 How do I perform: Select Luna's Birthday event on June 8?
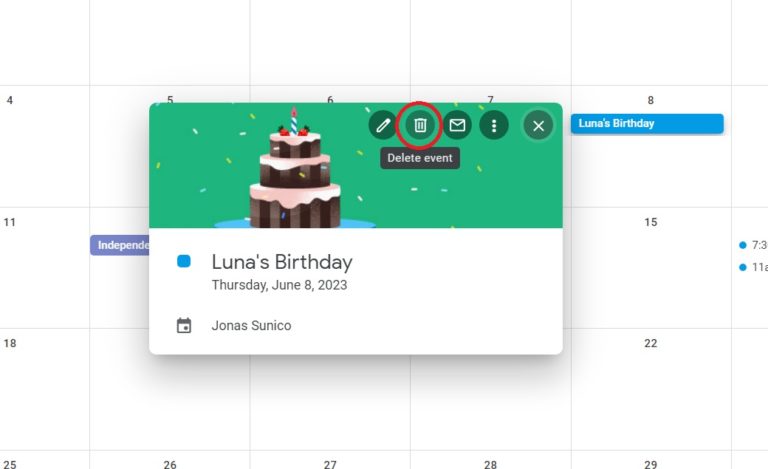click(x=647, y=123)
